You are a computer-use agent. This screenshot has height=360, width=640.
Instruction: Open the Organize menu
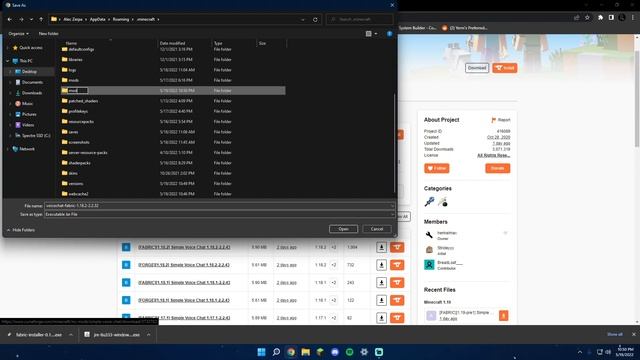19,33
